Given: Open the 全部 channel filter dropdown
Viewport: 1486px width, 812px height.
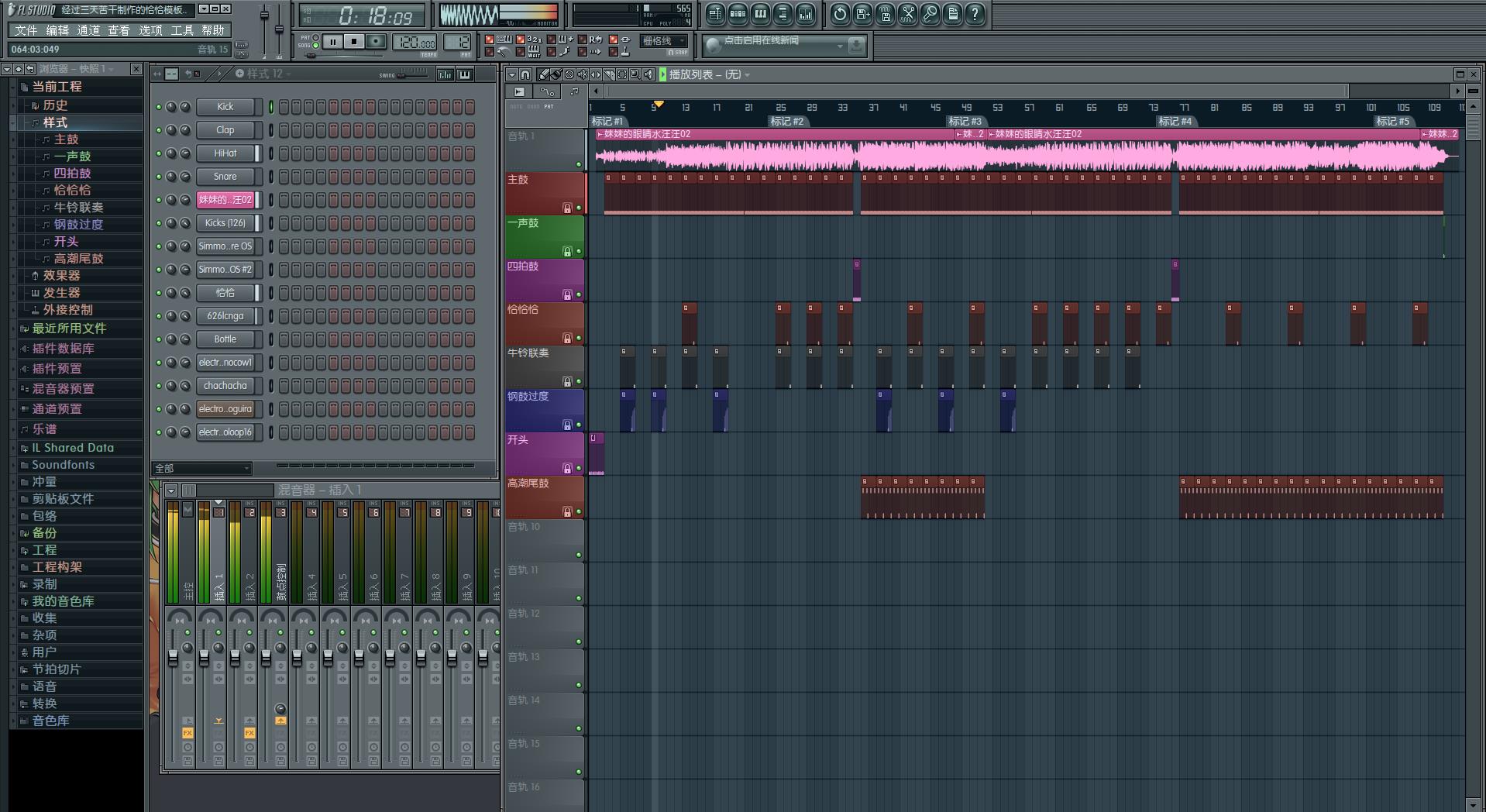Looking at the screenshot, I should [x=202, y=468].
